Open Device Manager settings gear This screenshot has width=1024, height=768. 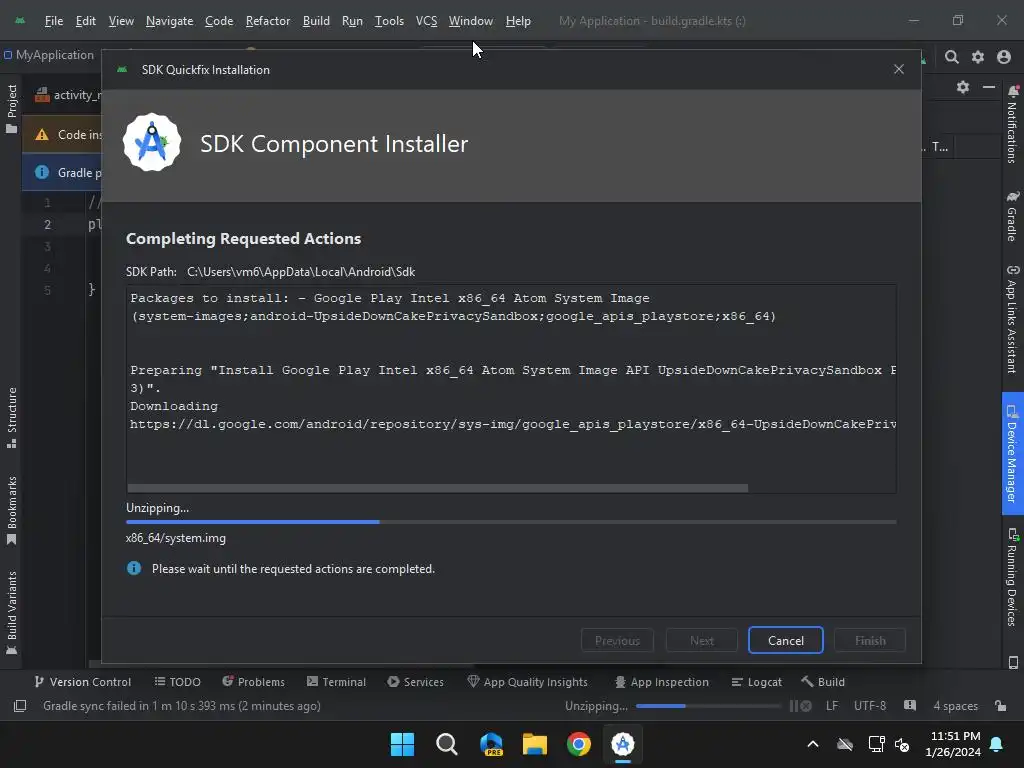click(x=963, y=87)
